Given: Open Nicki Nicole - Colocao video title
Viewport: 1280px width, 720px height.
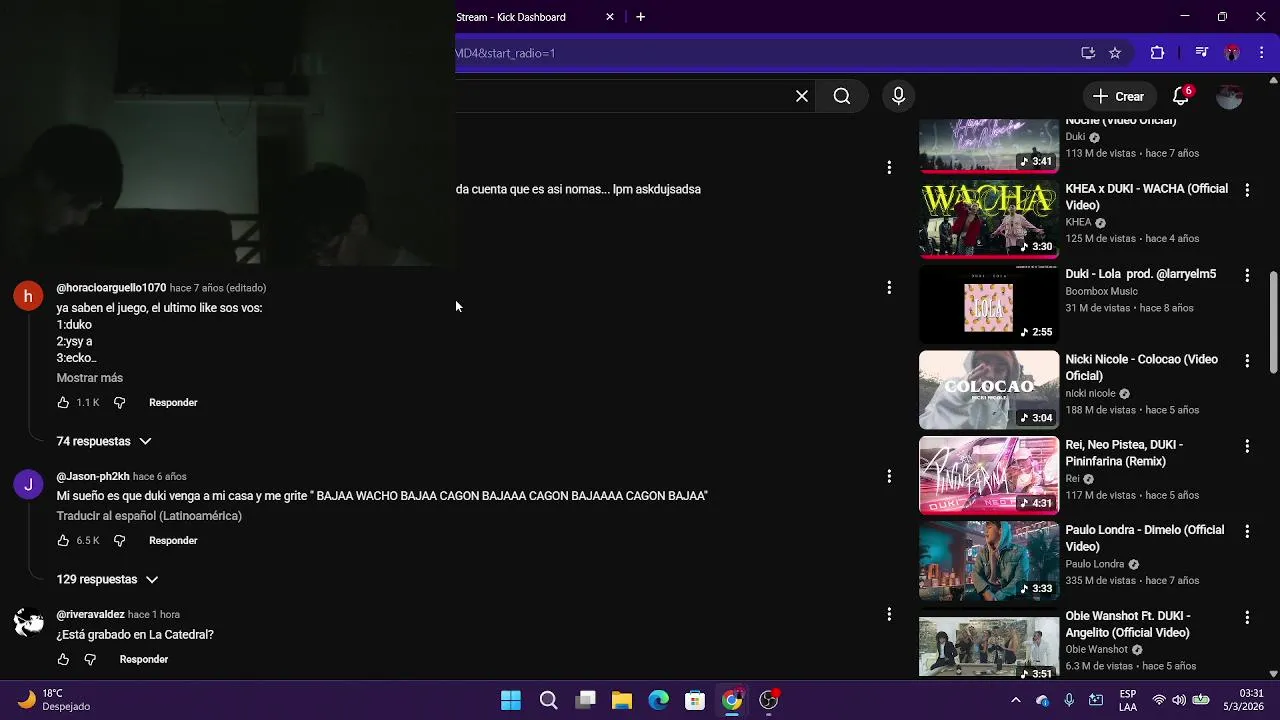Looking at the screenshot, I should (1141, 368).
